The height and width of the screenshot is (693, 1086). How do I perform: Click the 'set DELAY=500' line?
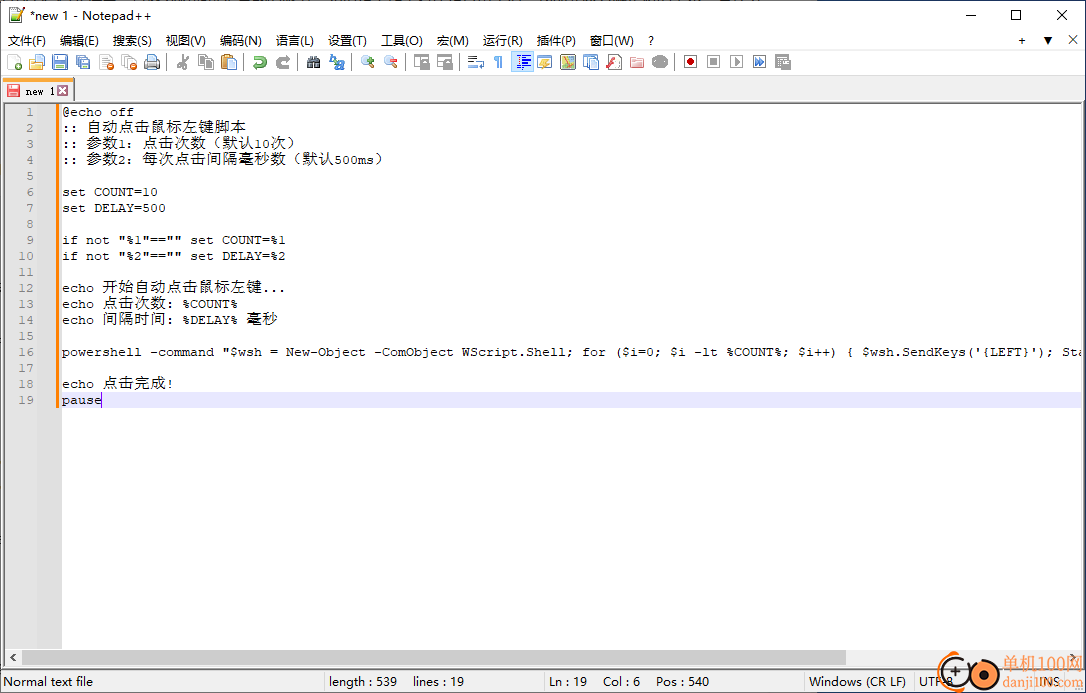click(114, 208)
